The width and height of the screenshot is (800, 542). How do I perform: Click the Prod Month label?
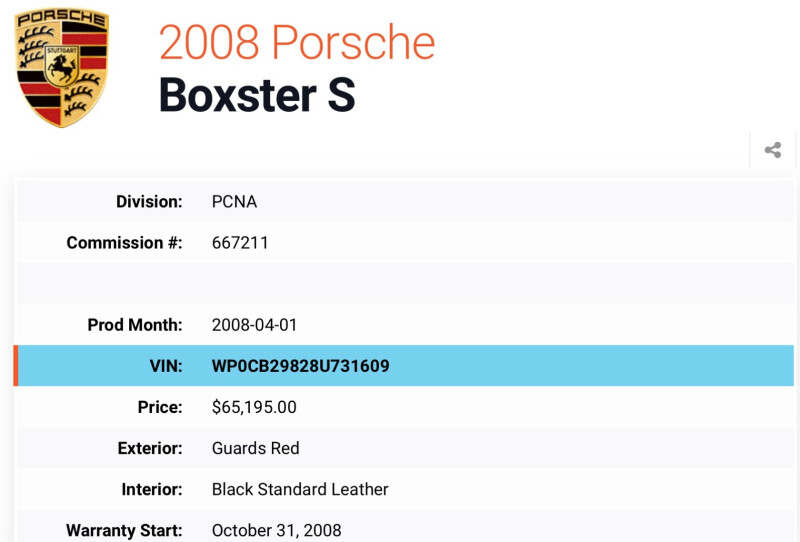point(135,325)
